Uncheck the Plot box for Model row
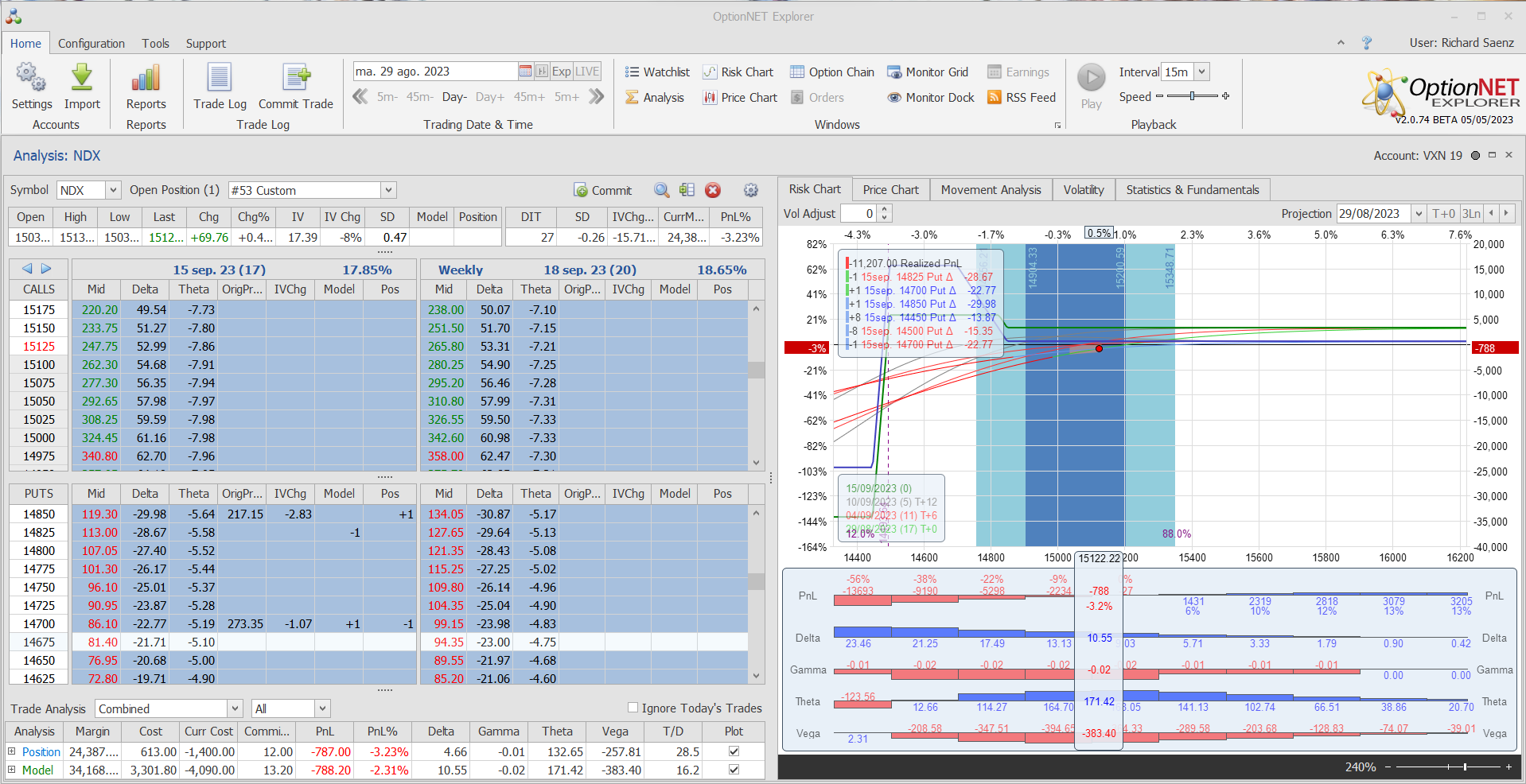 pos(734,770)
